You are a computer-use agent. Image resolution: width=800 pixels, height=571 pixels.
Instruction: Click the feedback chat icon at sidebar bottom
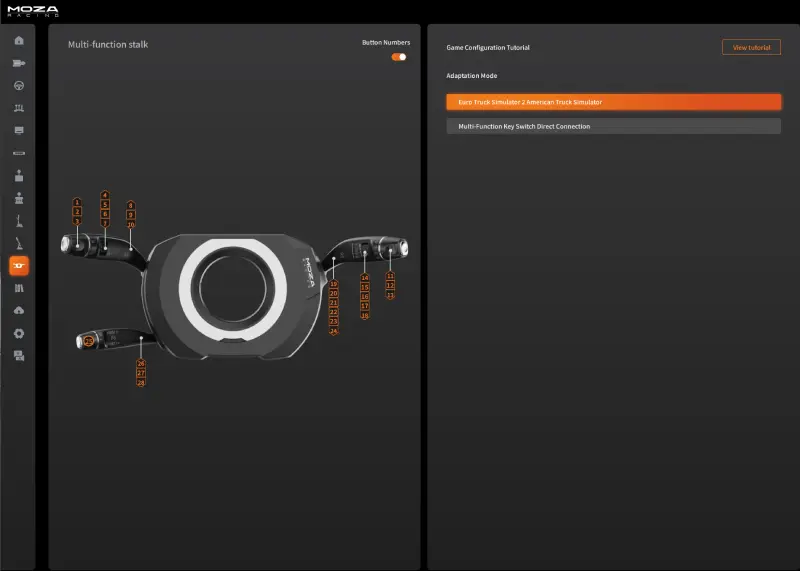19,356
